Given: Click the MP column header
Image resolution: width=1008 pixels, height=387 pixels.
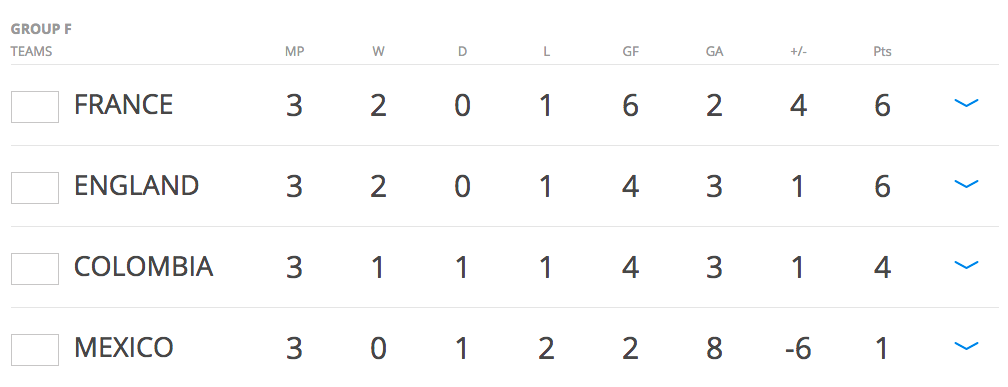Looking at the screenshot, I should click(x=294, y=51).
